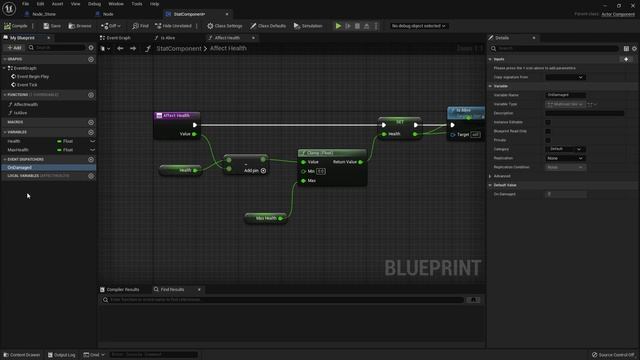Viewport: 640px width, 360px height.
Task: Open the File menu
Action: 25,4
